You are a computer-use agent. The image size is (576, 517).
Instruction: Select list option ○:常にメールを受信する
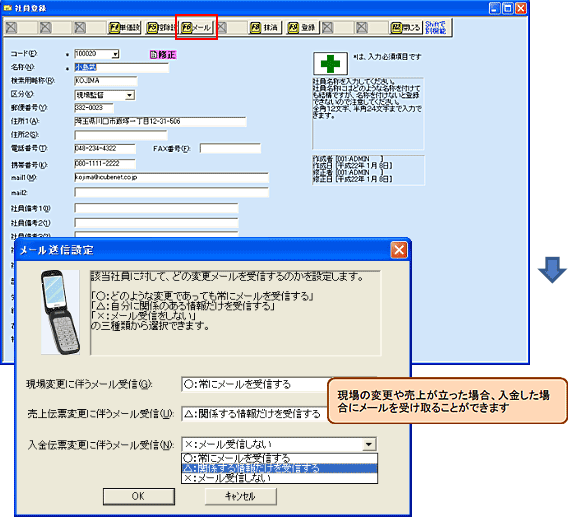tap(280, 458)
